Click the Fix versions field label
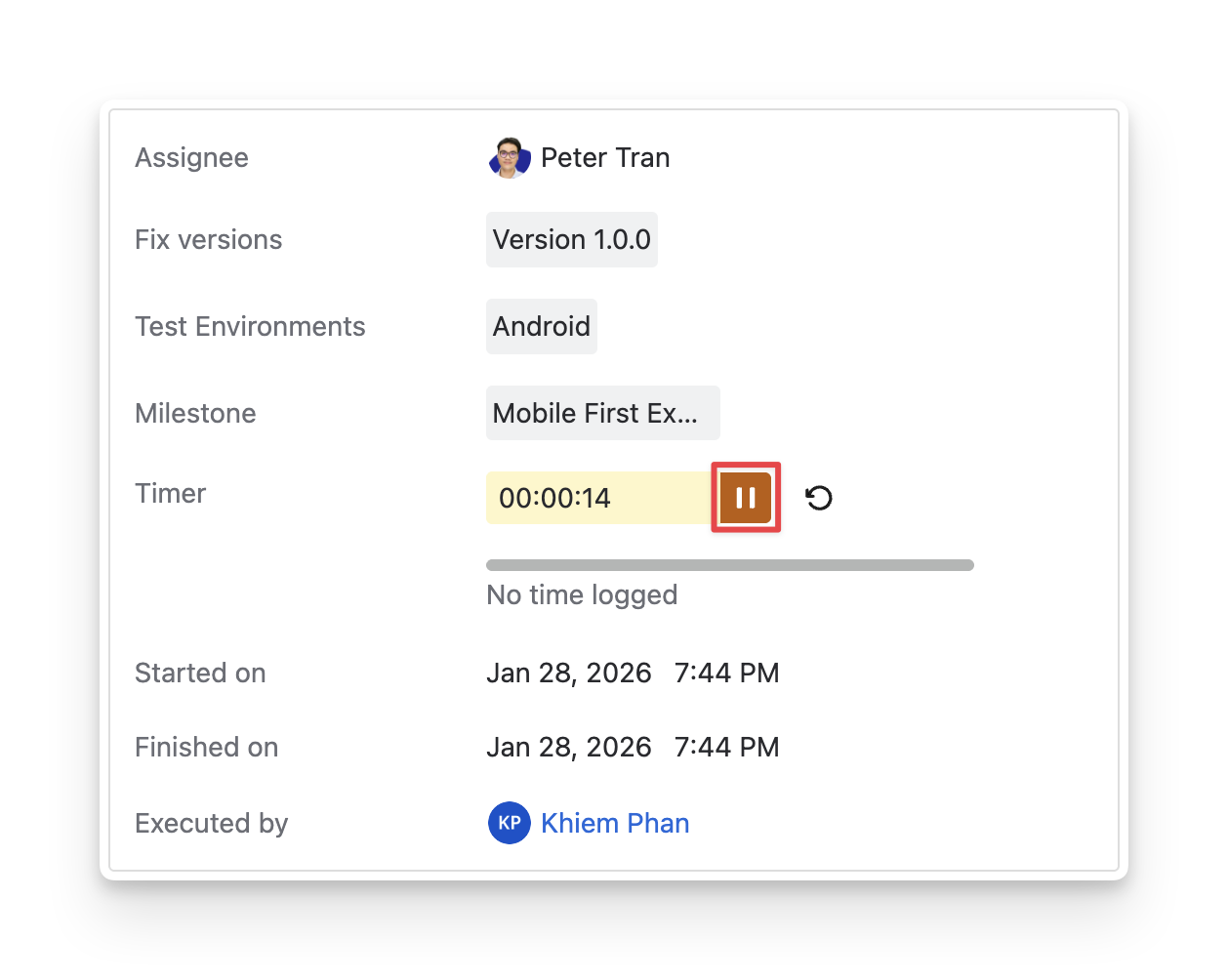The image size is (1228, 980). point(208,240)
